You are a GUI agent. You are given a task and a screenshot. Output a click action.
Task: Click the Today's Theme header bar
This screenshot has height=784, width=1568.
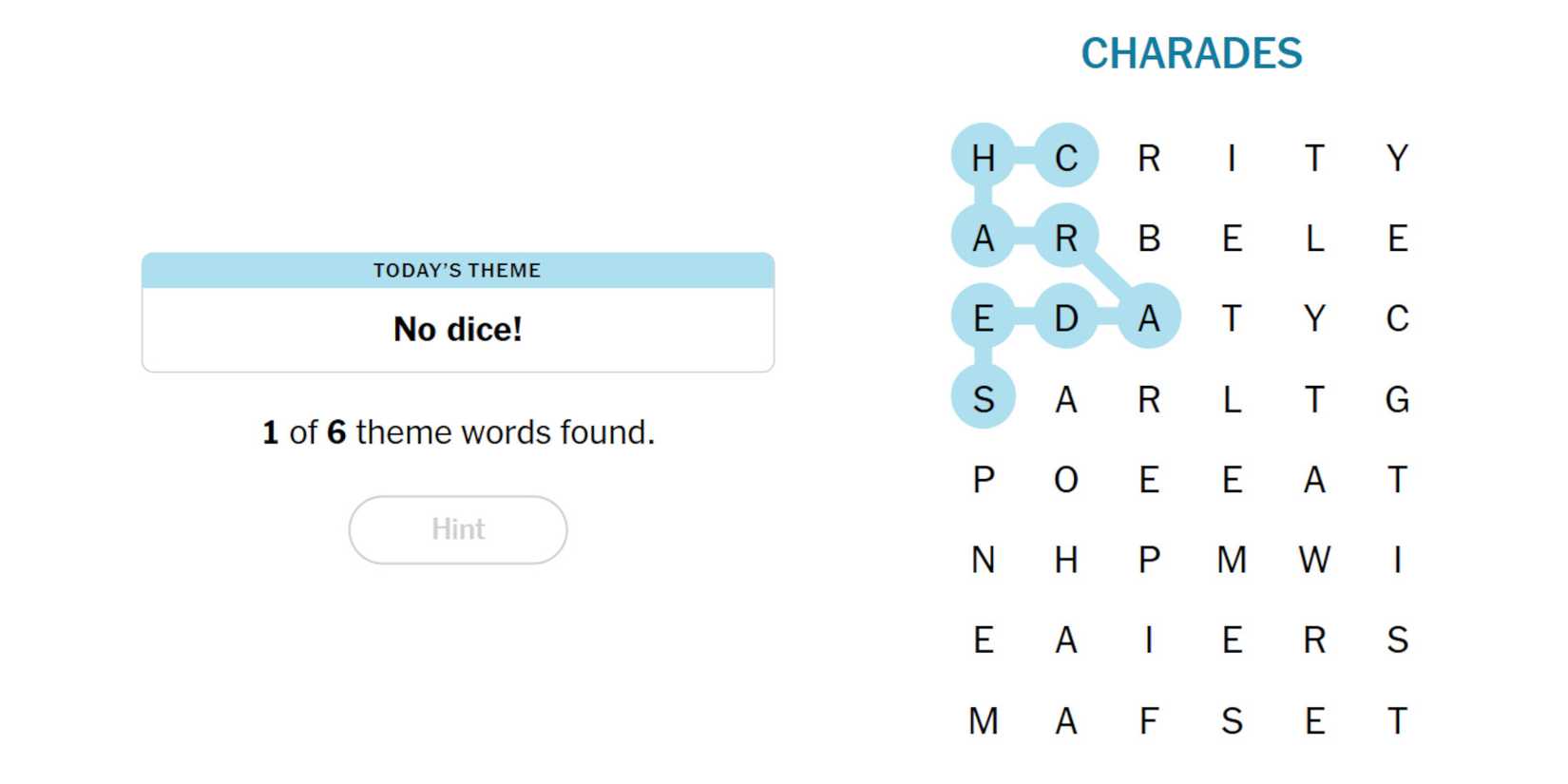[x=457, y=270]
